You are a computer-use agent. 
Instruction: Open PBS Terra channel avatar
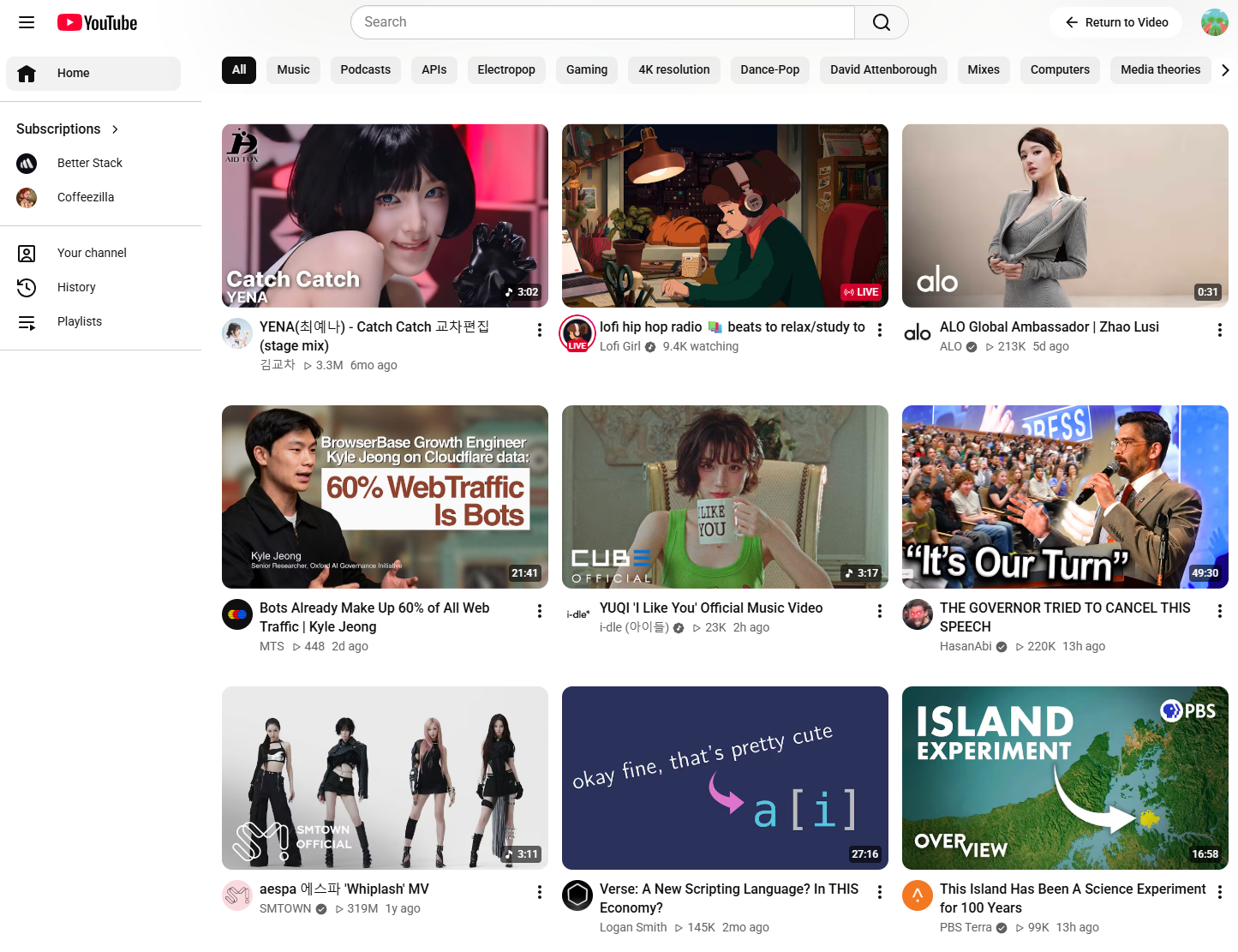[918, 895]
